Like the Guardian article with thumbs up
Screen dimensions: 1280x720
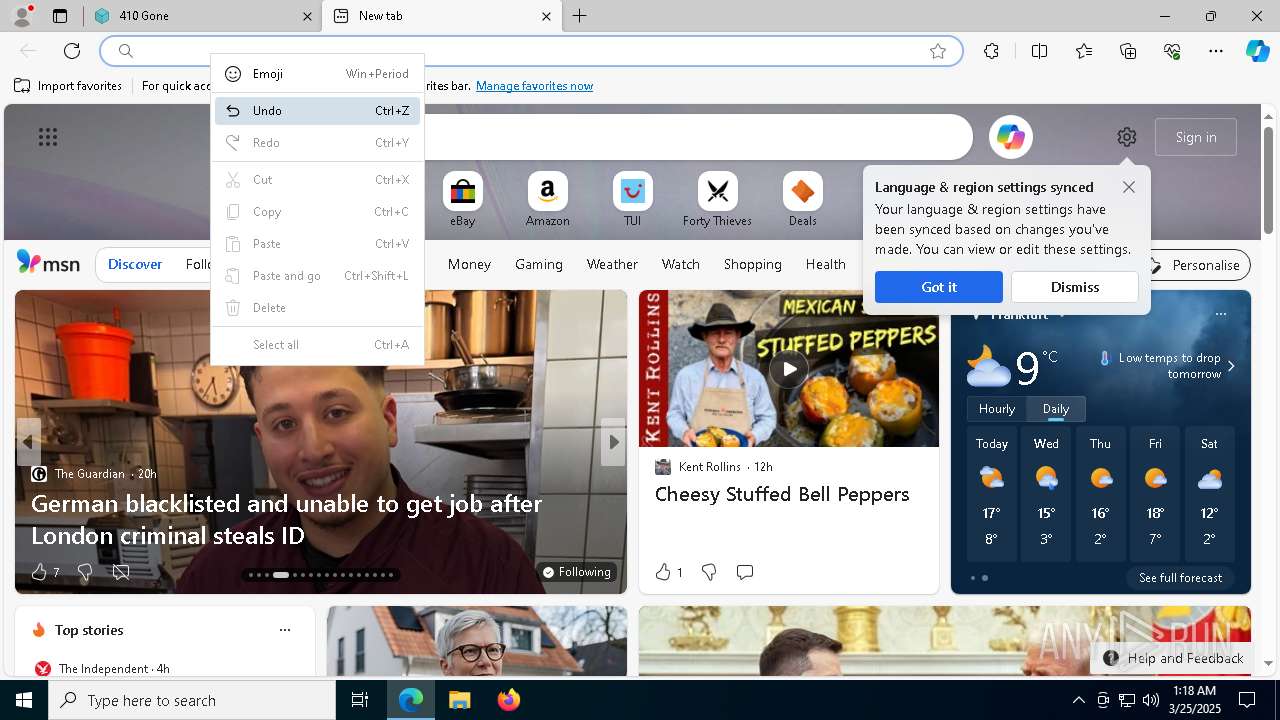coord(39,572)
